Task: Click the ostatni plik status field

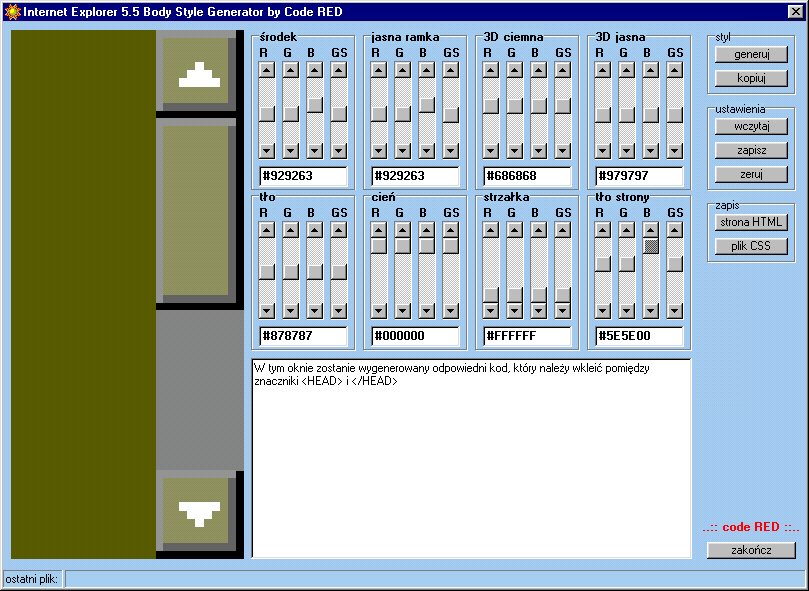Action: (434, 579)
